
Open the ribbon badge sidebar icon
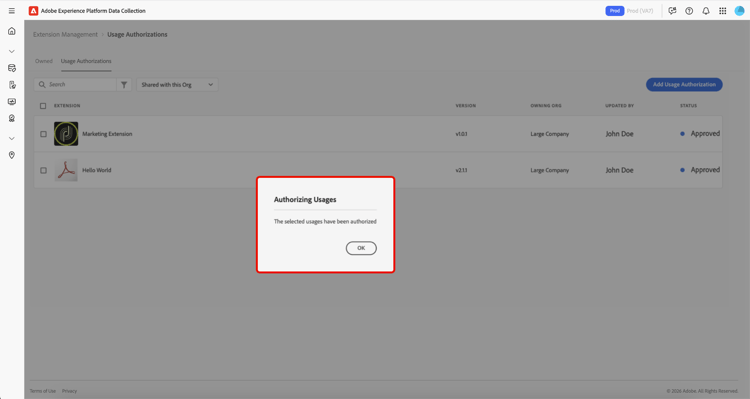tap(11, 118)
